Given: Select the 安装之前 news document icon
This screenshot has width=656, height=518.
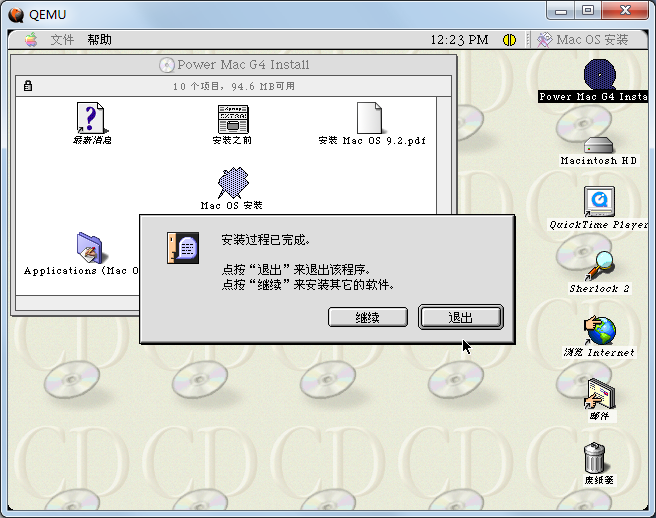Looking at the screenshot, I should pyautogui.click(x=233, y=119).
